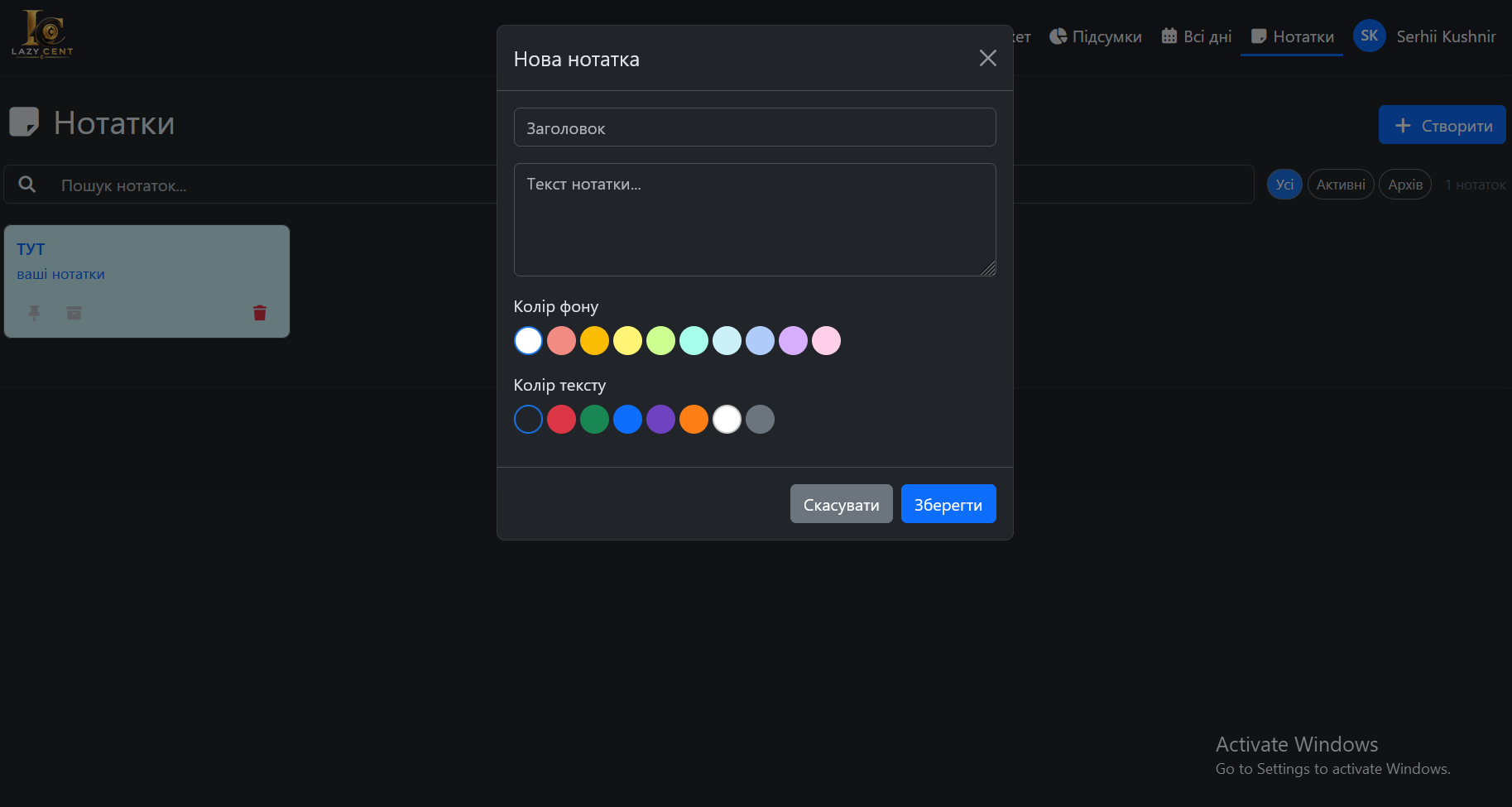This screenshot has width=1512, height=807.
Task: Pick the salmon red background swatch
Action: 561,340
